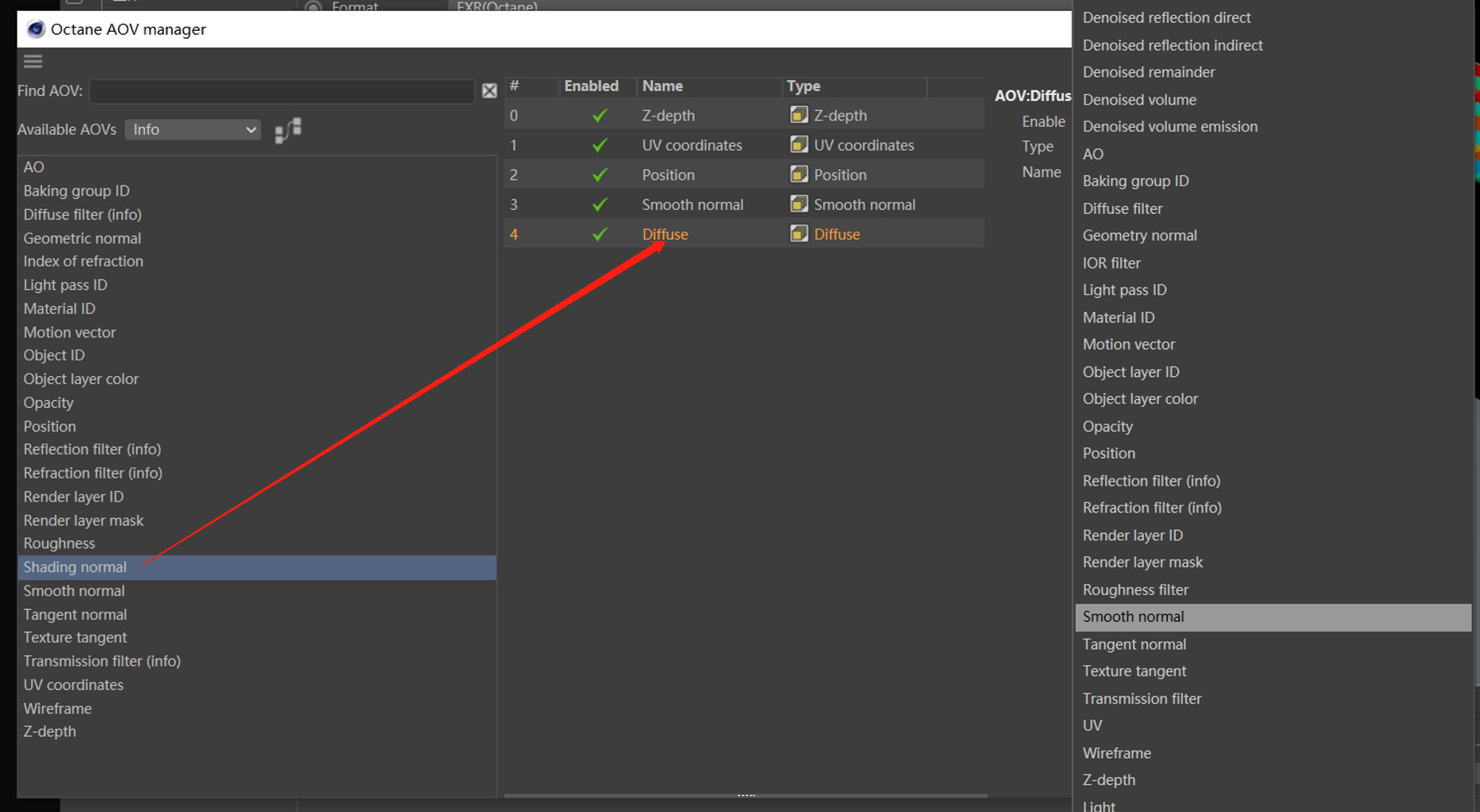The width and height of the screenshot is (1480, 812).
Task: Toggle the enabled checkmark for Z-depth row
Action: [600, 116]
